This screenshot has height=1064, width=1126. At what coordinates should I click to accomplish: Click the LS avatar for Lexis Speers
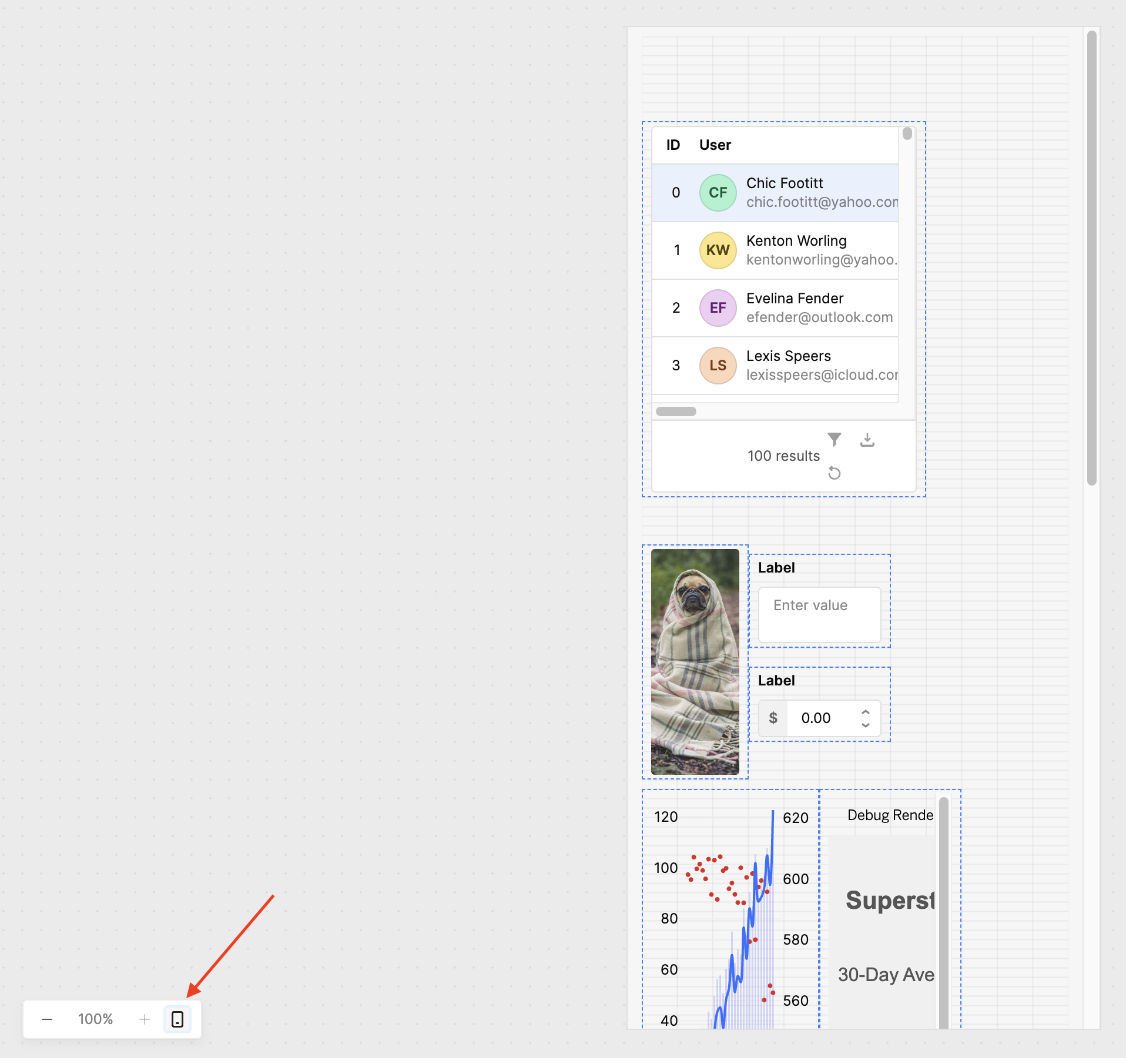coord(718,366)
